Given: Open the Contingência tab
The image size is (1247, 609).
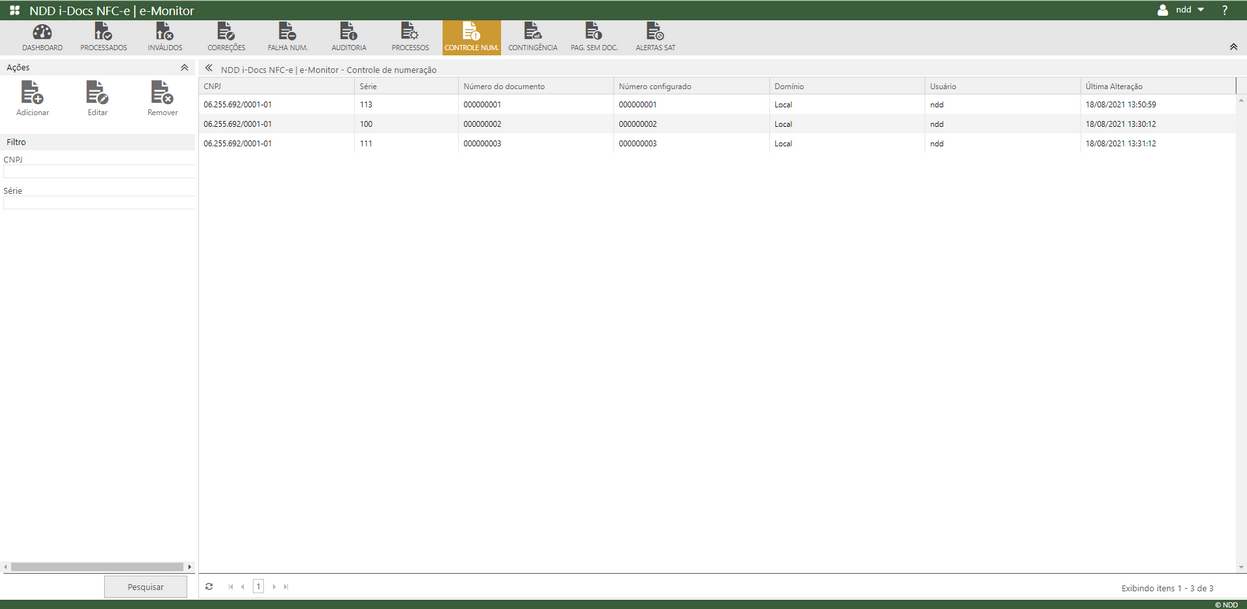Looking at the screenshot, I should pos(532,36).
